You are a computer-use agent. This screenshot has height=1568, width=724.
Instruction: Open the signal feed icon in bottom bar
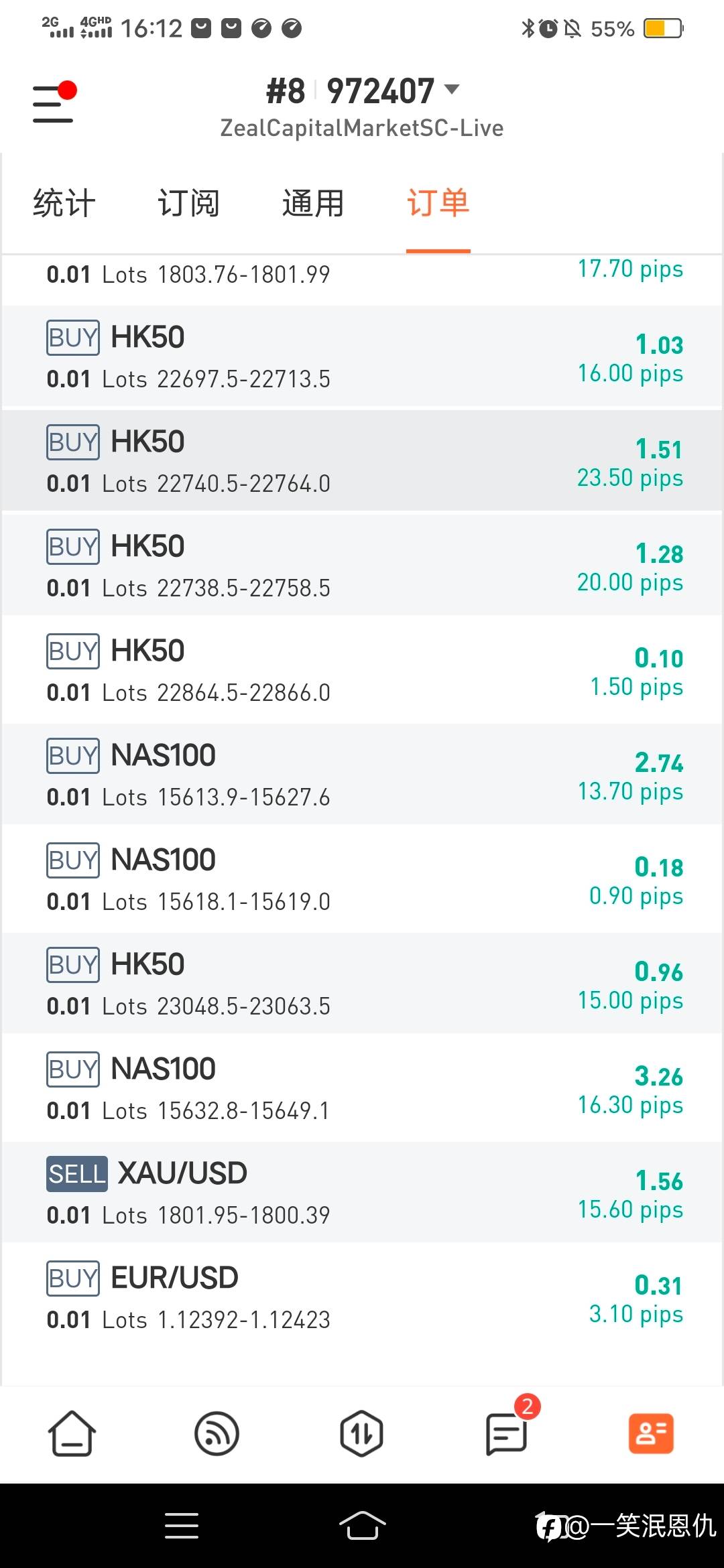click(x=217, y=1434)
